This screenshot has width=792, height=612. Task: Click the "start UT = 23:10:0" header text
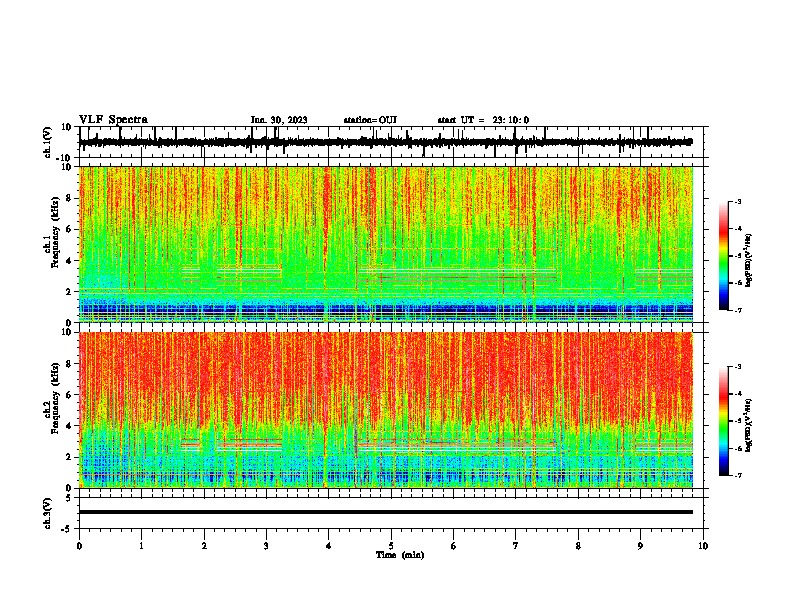pyautogui.click(x=483, y=120)
